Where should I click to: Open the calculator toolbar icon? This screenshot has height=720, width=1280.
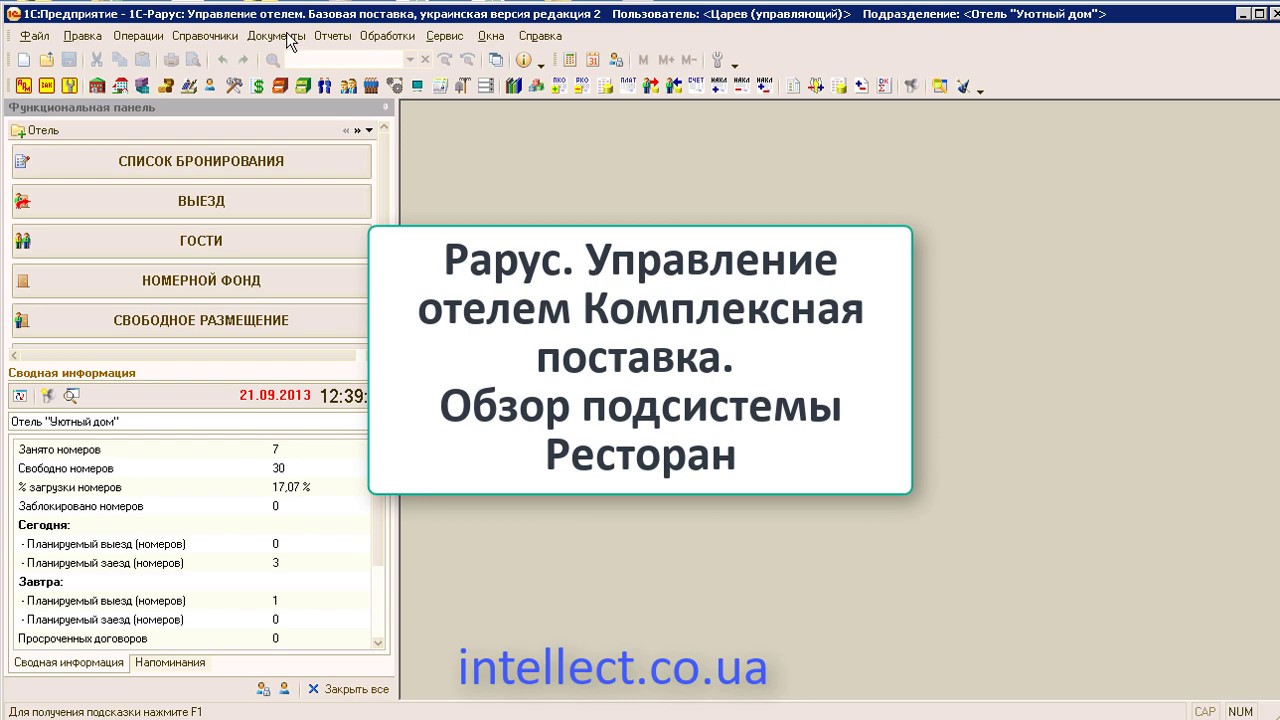pos(569,60)
